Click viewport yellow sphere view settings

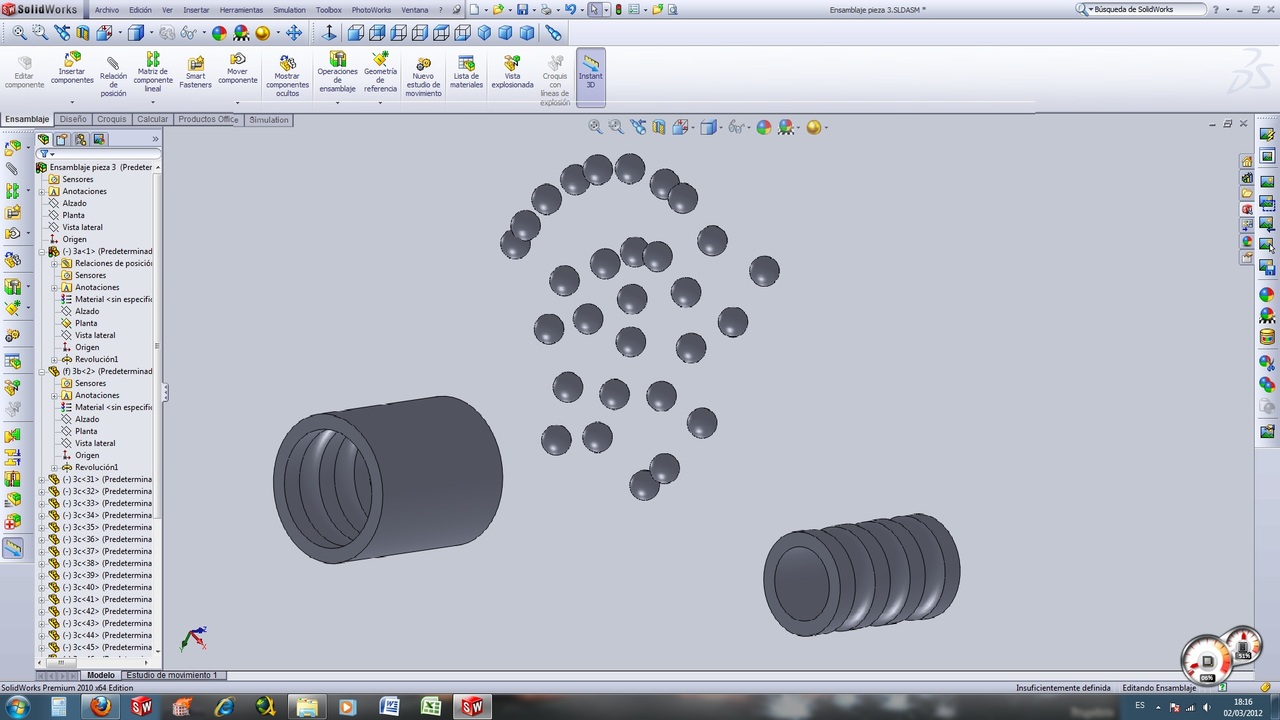pyautogui.click(x=813, y=127)
